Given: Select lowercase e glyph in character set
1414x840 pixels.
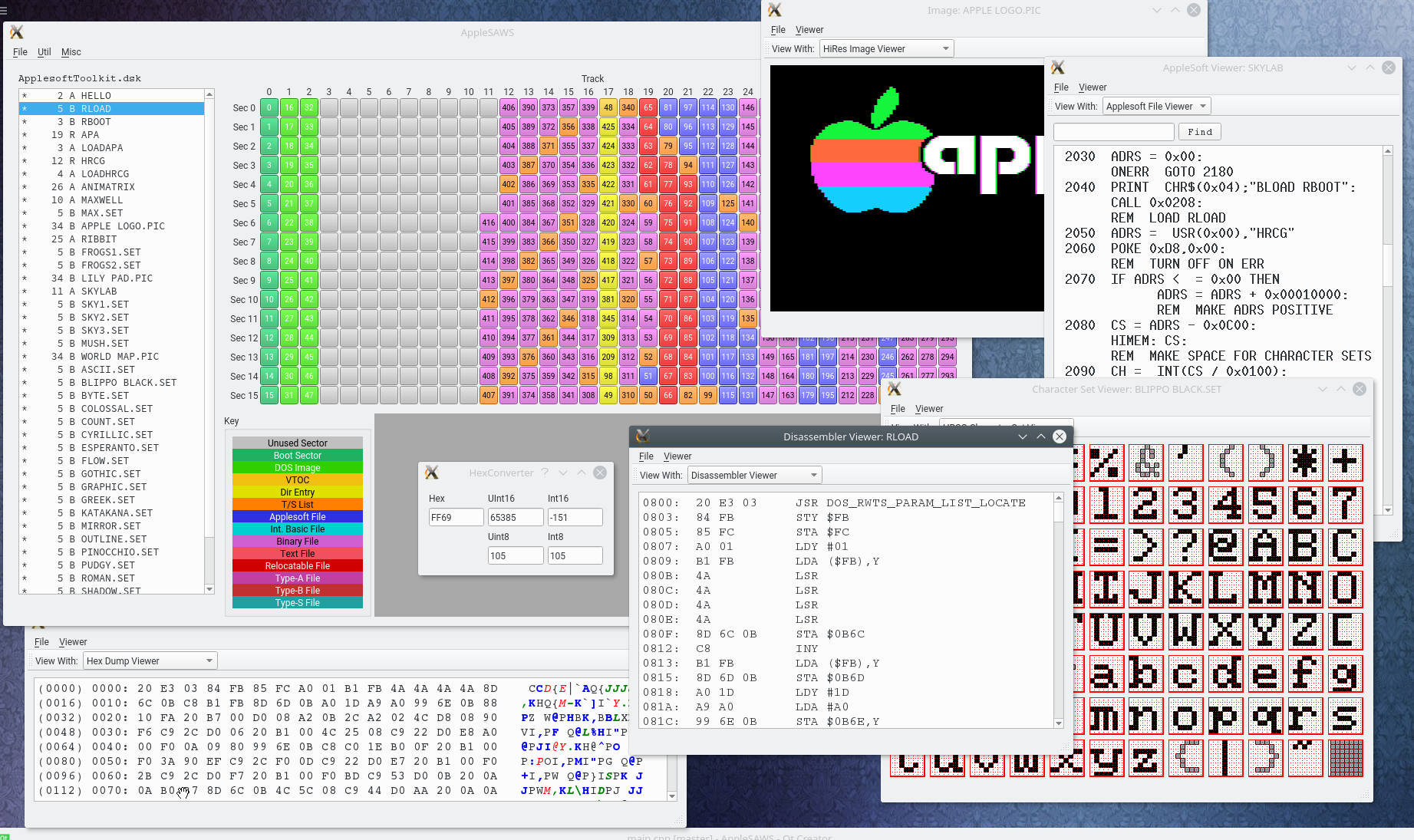Looking at the screenshot, I should (1265, 674).
